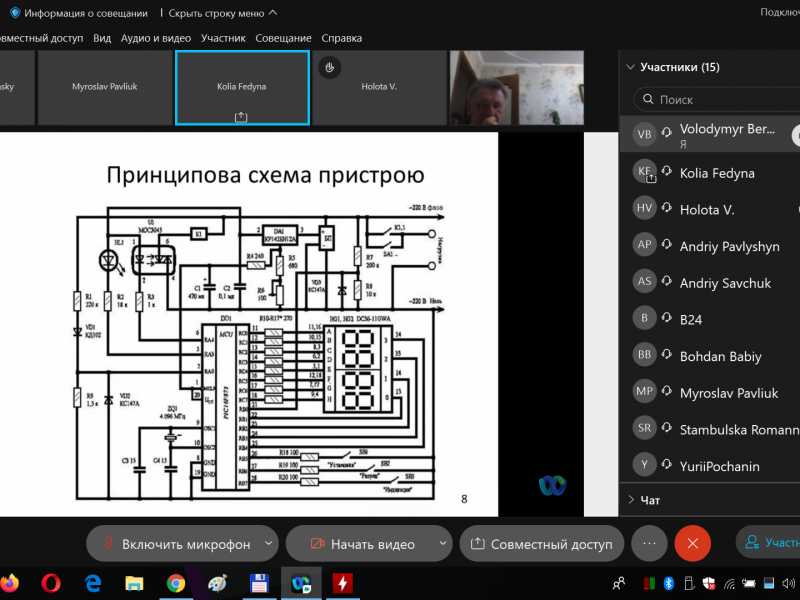Collapse the Участники (15) panel
The width and height of the screenshot is (800, 600).
pos(630,68)
